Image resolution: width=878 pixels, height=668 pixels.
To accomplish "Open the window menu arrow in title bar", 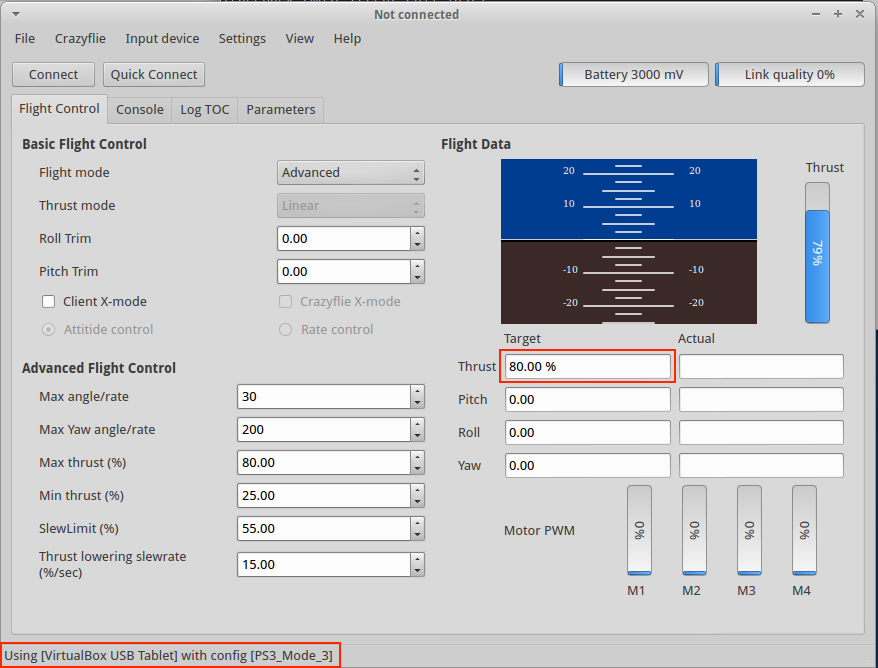I will point(15,14).
